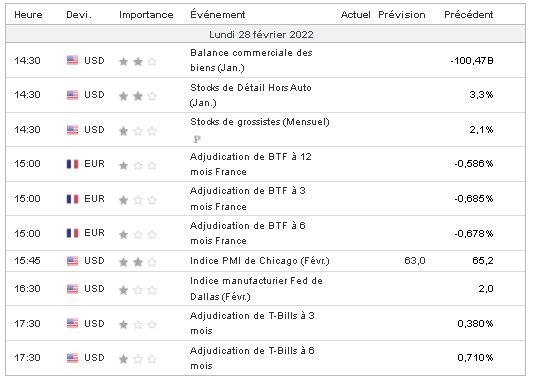This screenshot has height=379, width=535.
Task: Open Indice manufacturier Fed de Dallas event
Action: [x=256, y=289]
